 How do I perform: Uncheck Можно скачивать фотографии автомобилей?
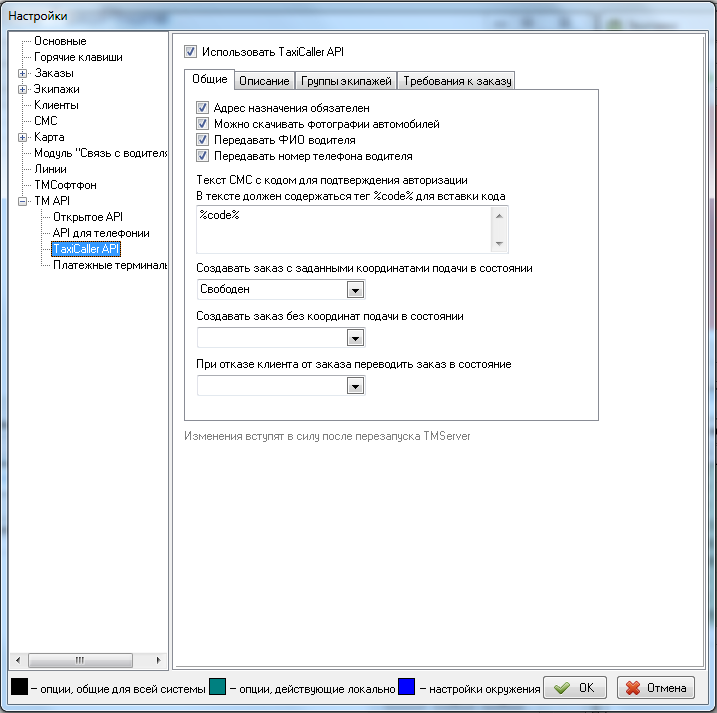[x=203, y=124]
